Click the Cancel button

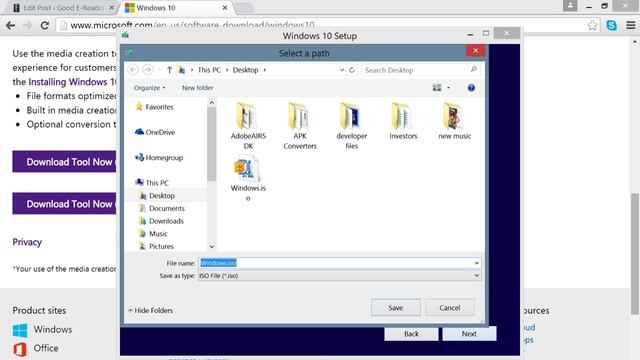tap(450, 308)
